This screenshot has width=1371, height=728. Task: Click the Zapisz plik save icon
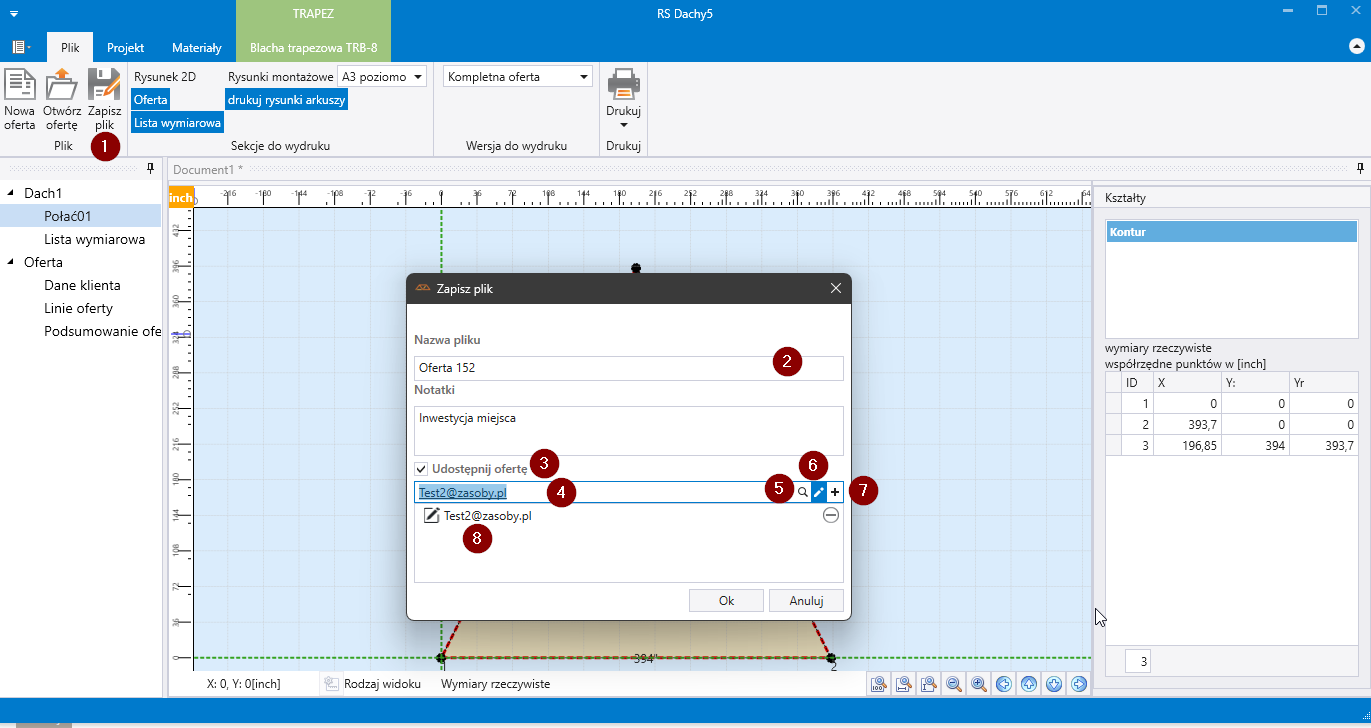click(x=105, y=86)
